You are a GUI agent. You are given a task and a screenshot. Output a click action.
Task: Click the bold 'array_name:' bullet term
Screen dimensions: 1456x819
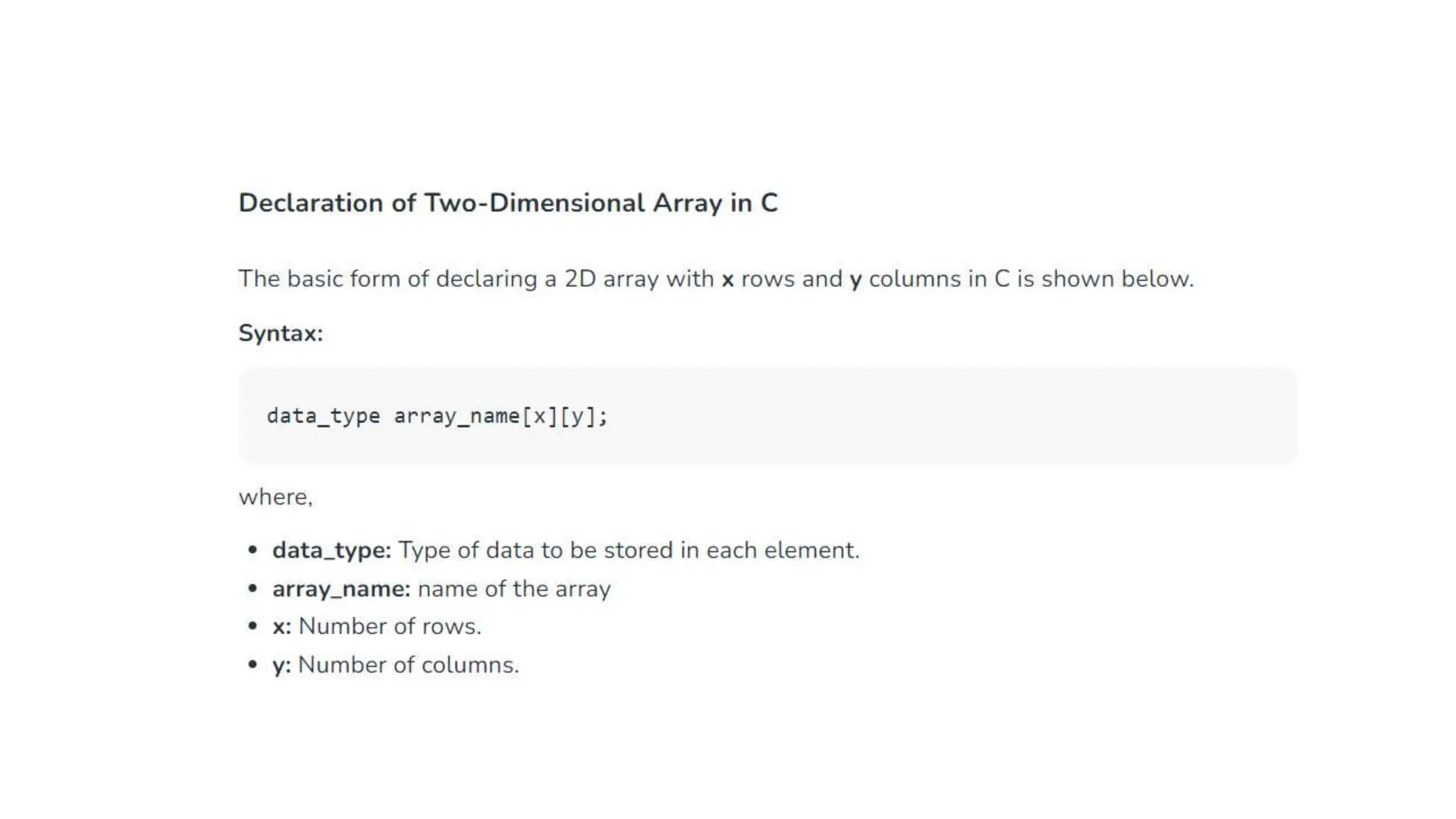[341, 589]
